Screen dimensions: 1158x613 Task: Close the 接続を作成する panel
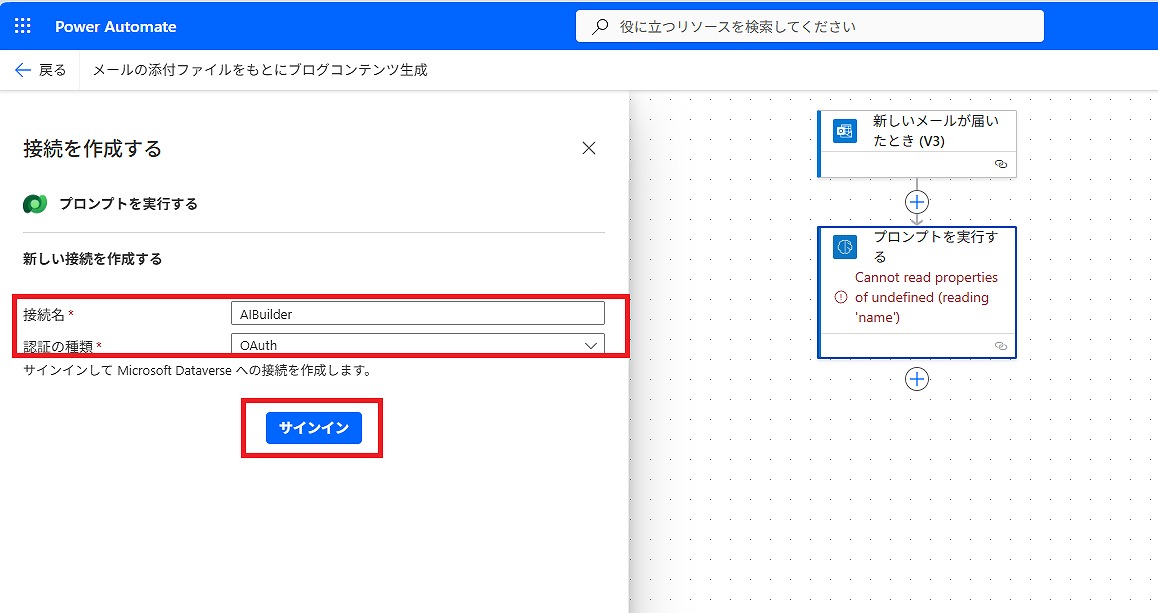pos(589,148)
